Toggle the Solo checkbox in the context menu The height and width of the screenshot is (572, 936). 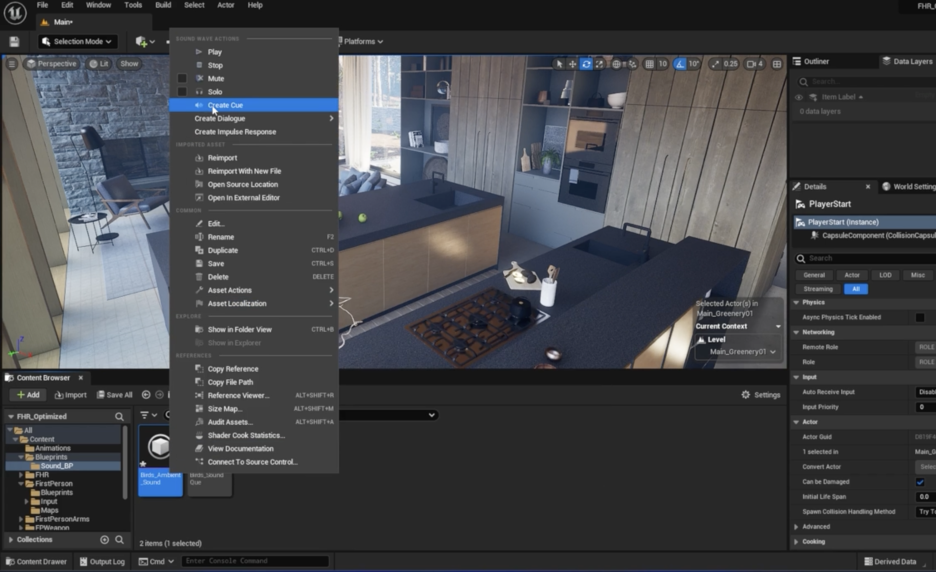coord(182,91)
